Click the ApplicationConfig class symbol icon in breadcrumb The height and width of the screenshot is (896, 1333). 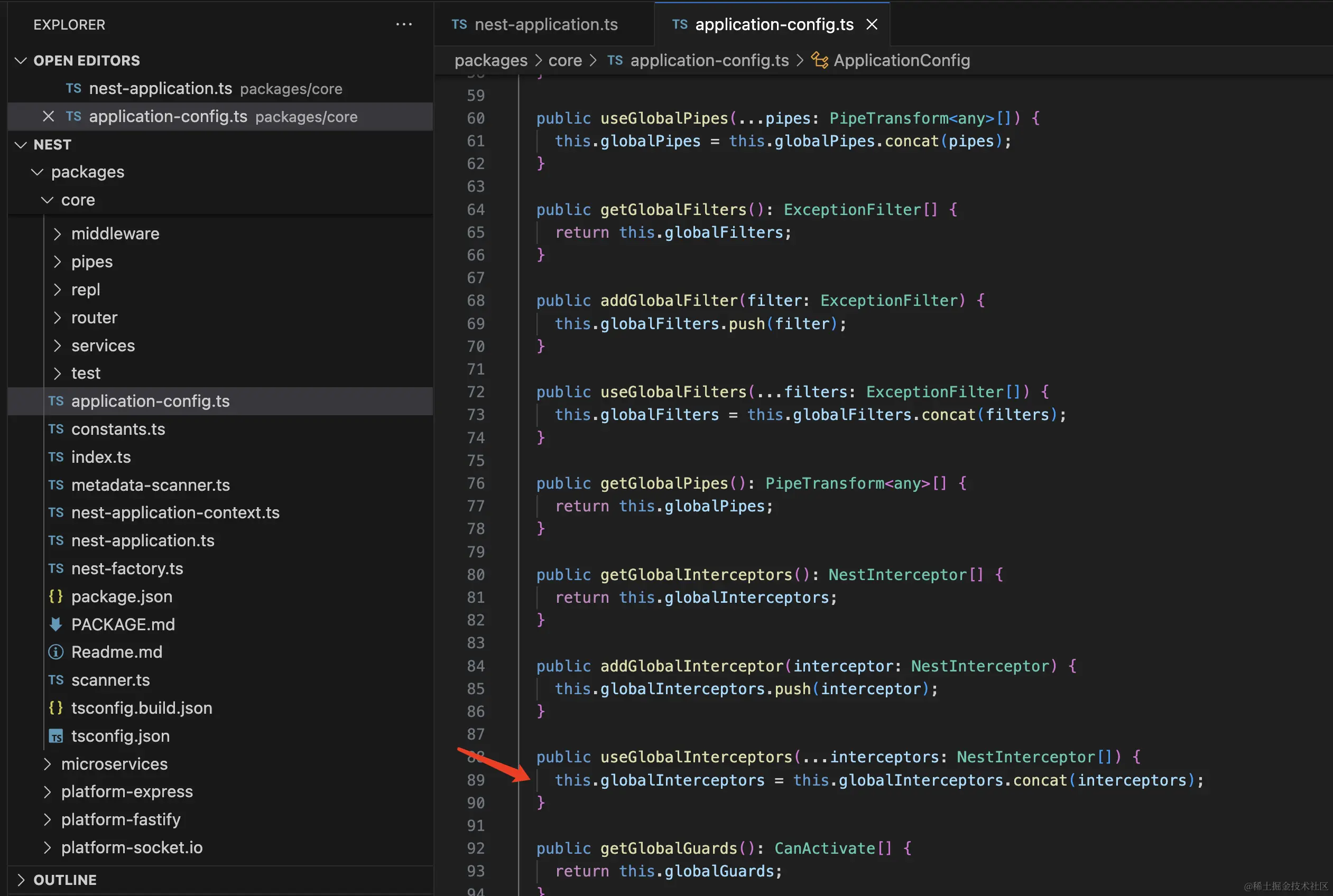coord(819,60)
